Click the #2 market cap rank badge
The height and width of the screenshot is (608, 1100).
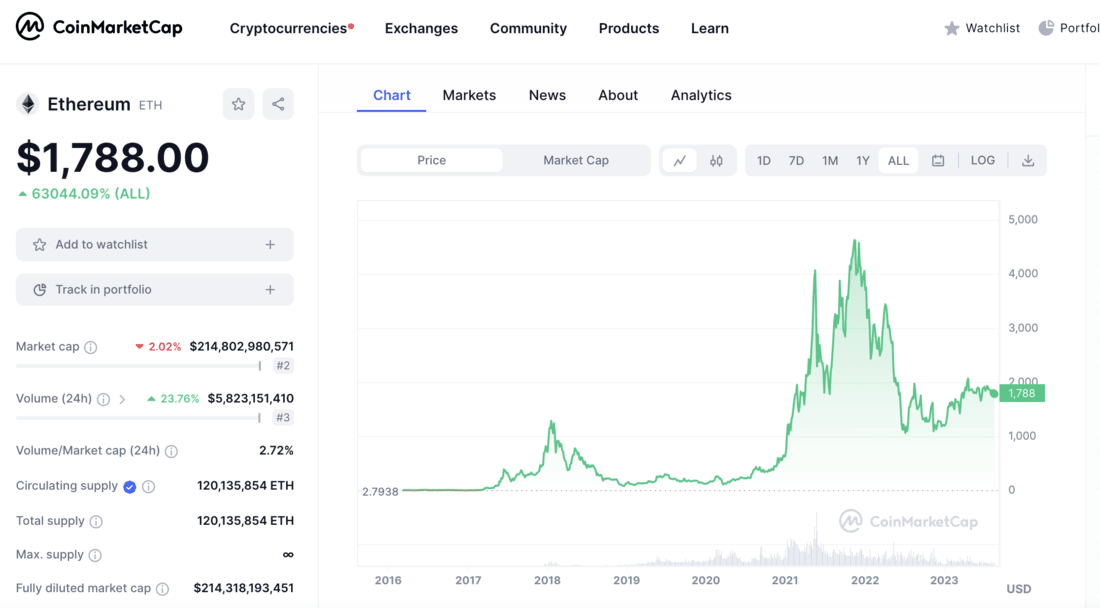[x=283, y=365]
